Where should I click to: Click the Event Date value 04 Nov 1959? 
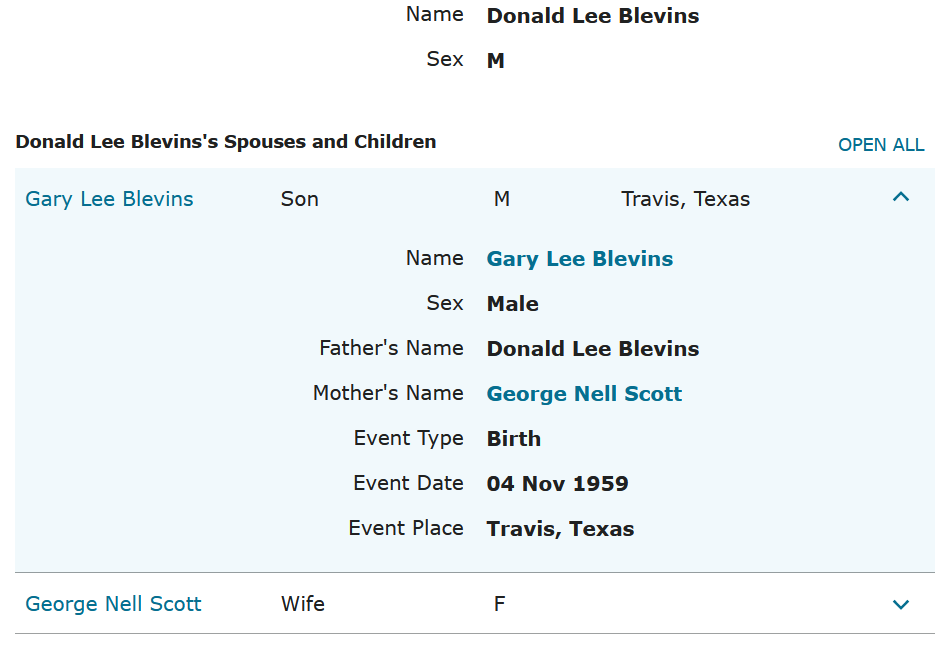pyautogui.click(x=557, y=484)
